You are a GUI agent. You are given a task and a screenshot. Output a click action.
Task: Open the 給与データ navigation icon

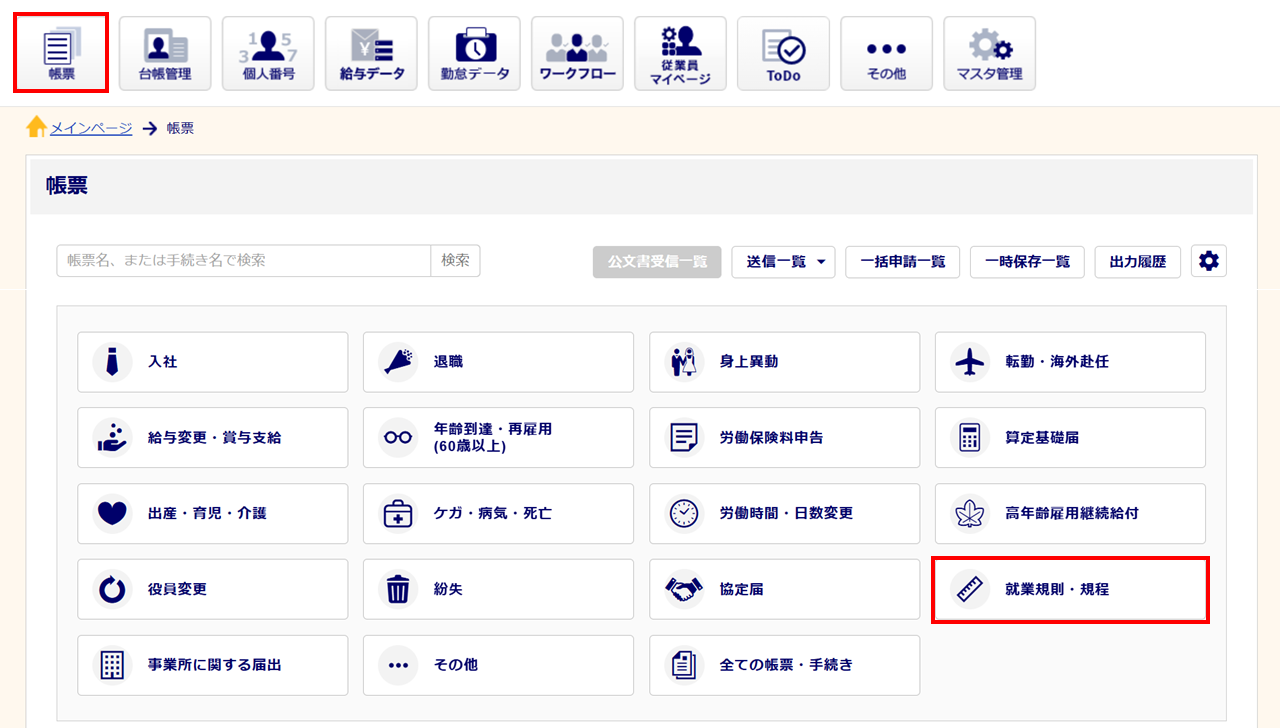pyautogui.click(x=371, y=53)
